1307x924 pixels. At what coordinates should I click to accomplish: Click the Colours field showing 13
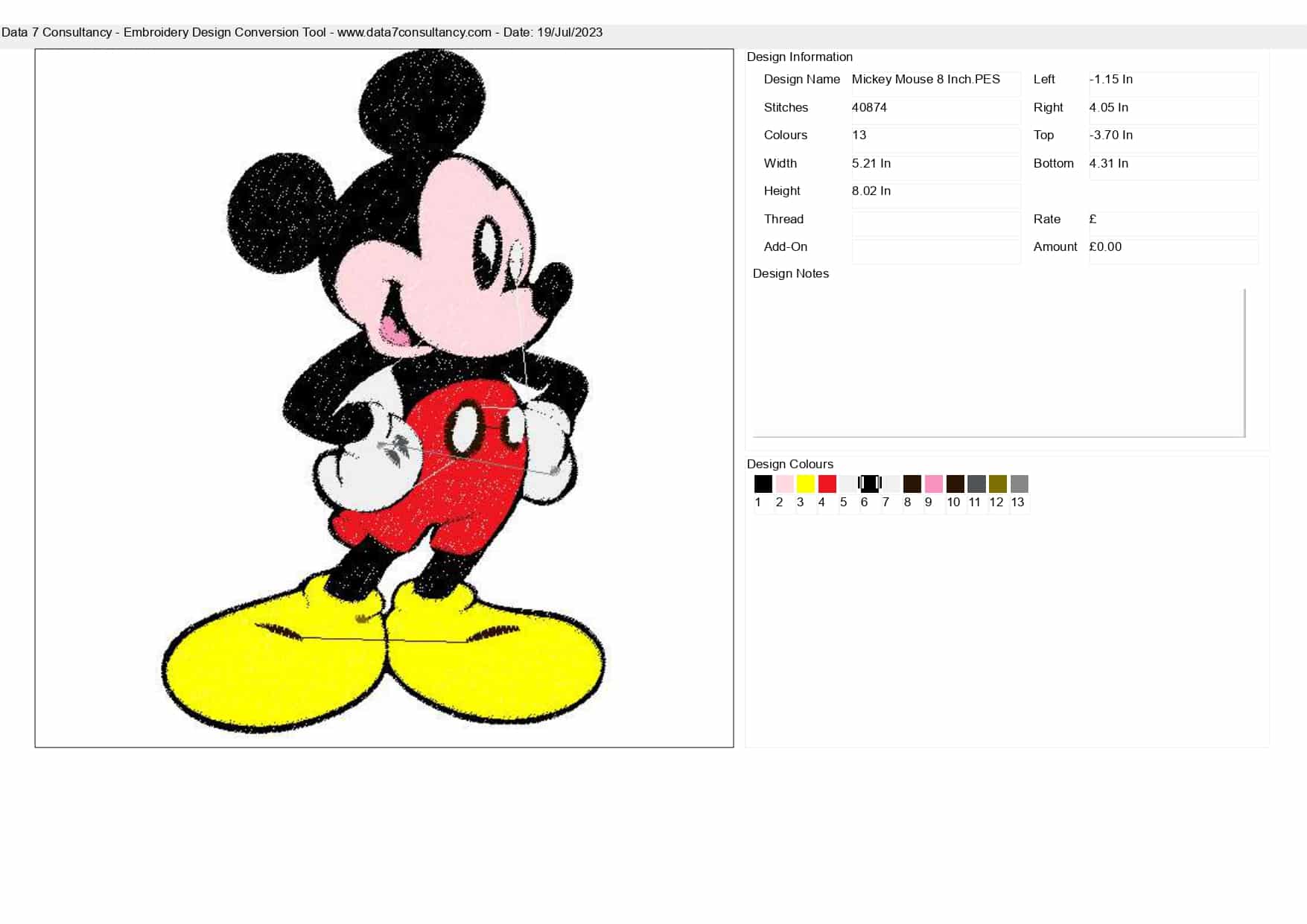pos(936,140)
